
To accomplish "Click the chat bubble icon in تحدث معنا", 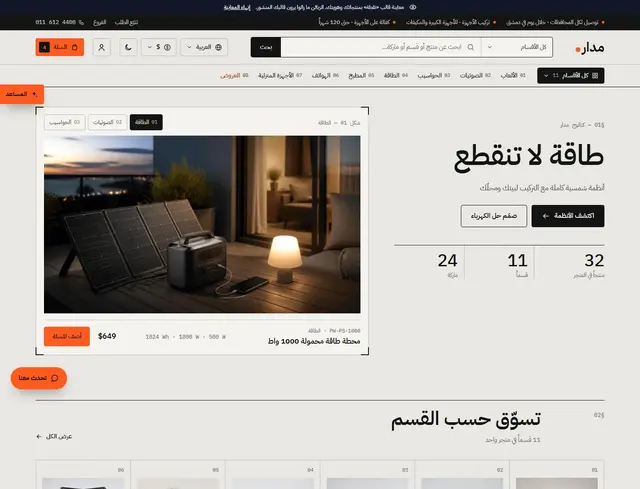I will pyautogui.click(x=55, y=378).
